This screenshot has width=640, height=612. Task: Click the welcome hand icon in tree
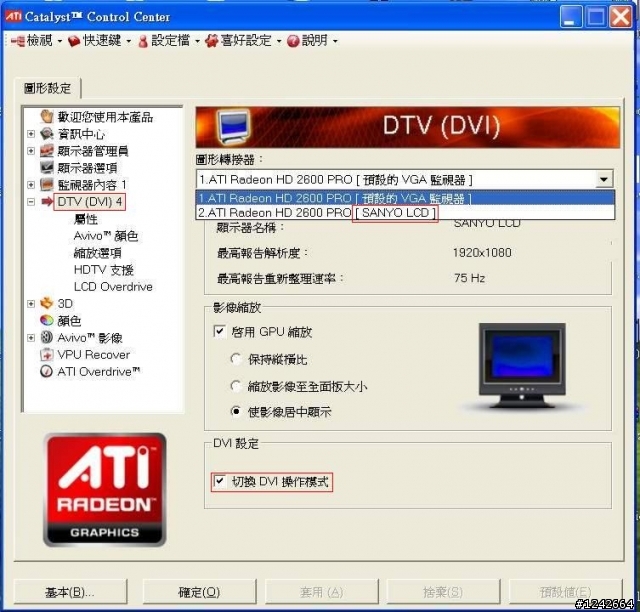[x=47, y=116]
